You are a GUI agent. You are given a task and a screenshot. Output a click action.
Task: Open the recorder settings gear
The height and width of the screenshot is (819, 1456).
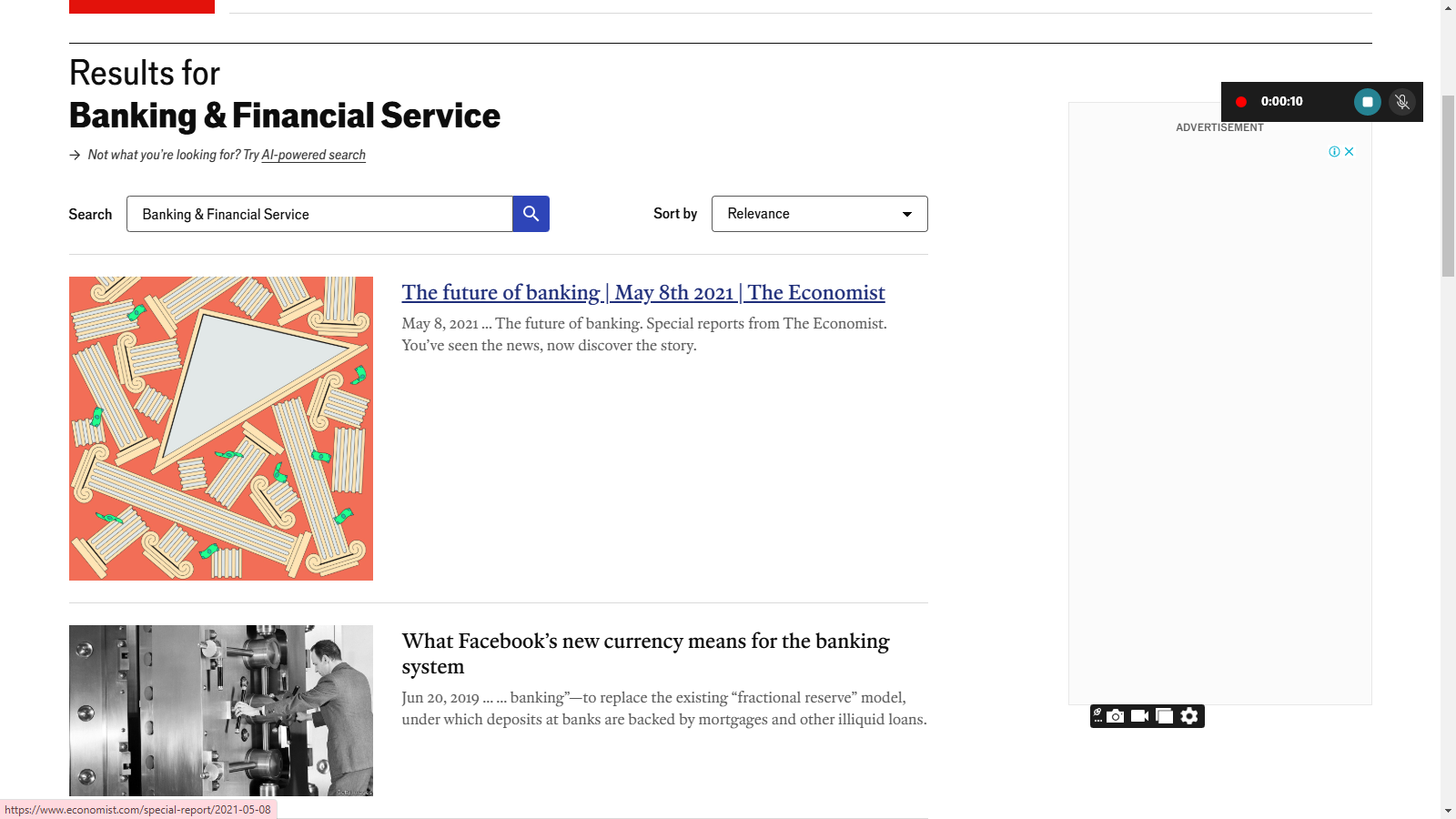[1189, 716]
